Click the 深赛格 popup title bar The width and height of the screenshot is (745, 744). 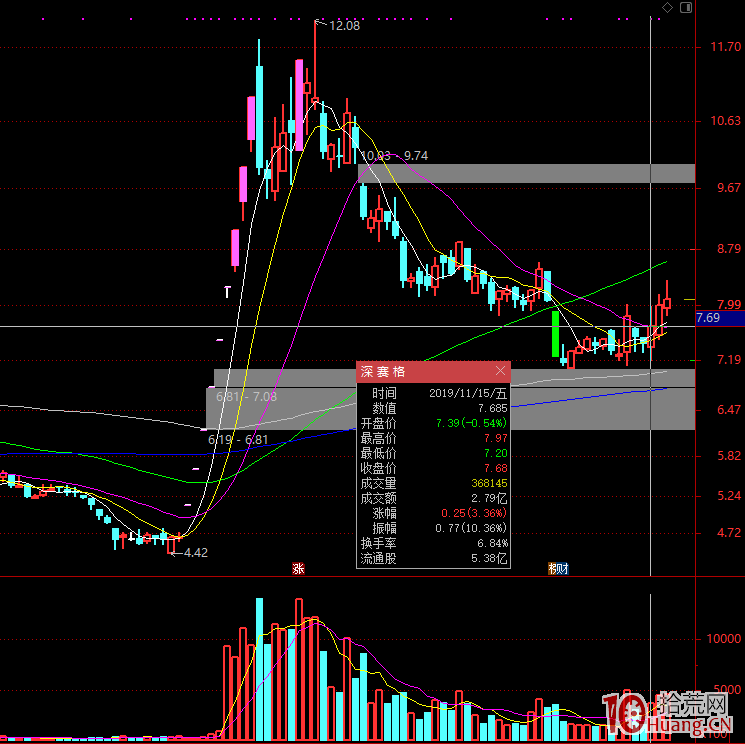coord(433,372)
